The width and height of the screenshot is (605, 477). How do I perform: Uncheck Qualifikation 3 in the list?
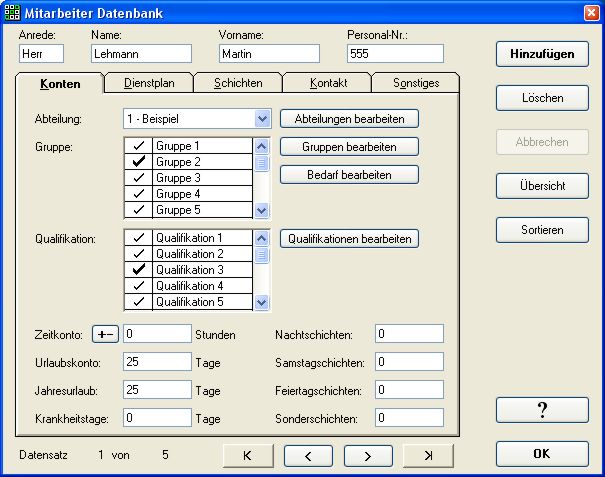coord(139,270)
